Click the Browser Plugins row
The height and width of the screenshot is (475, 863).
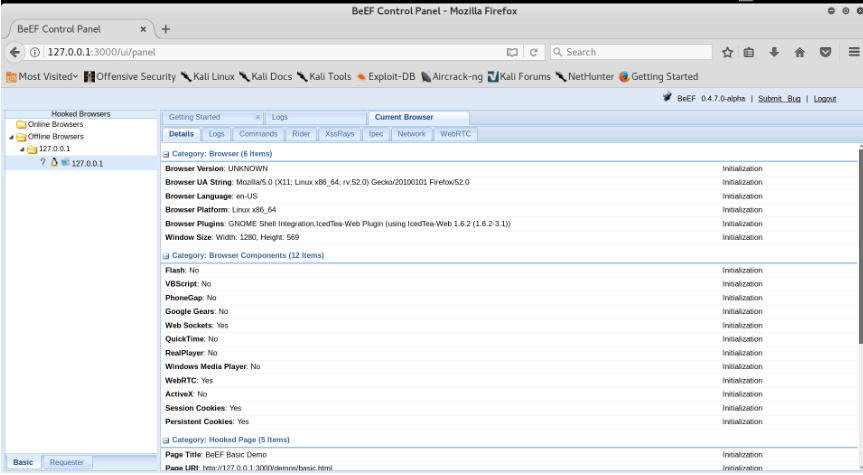tap(509, 223)
